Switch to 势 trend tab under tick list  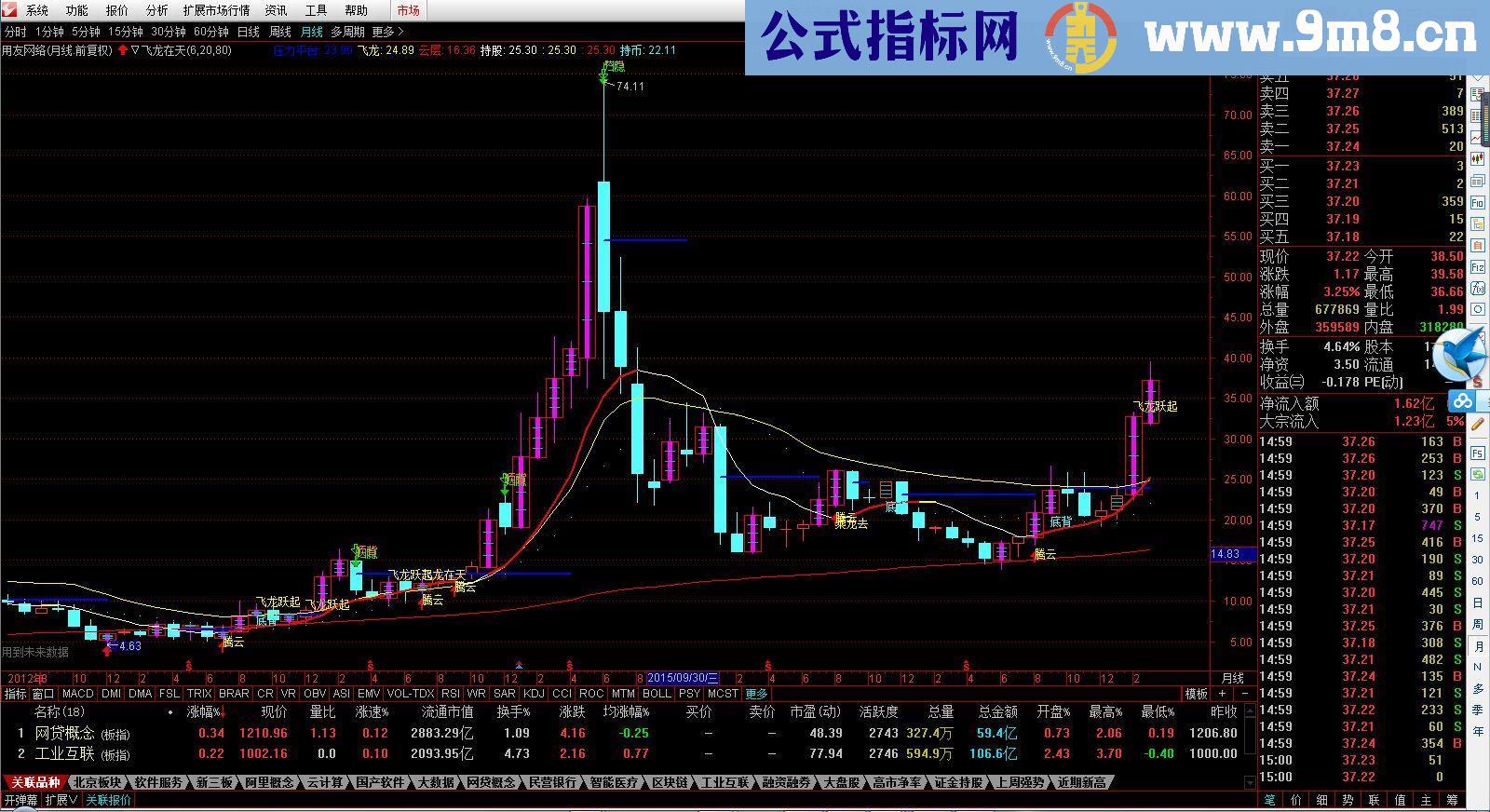tap(1348, 801)
